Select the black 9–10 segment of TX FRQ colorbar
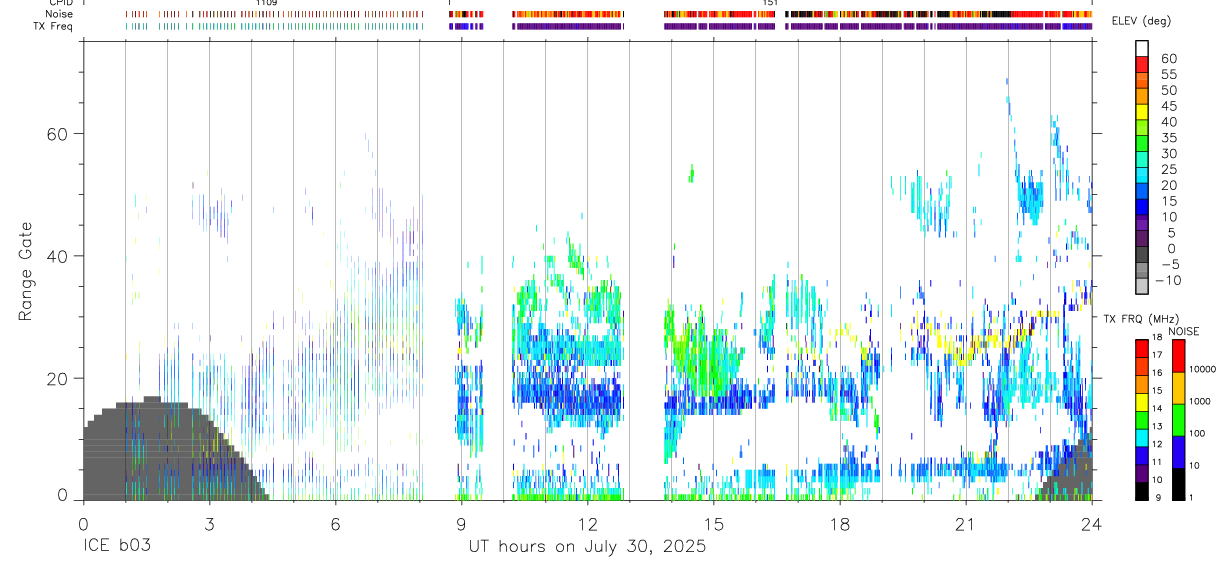Viewport: 1228px width, 567px height. pos(1142,491)
